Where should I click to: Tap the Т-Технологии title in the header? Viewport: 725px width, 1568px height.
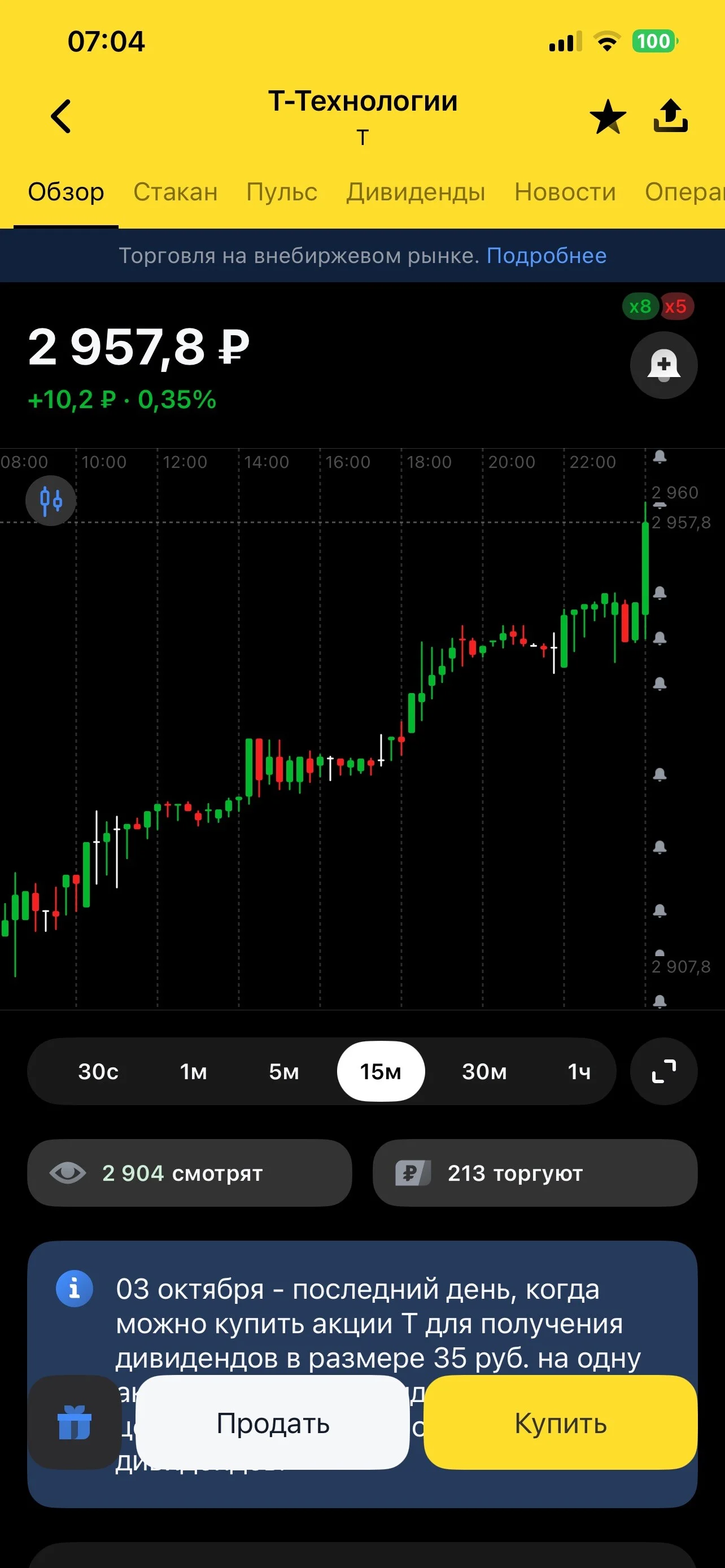363,101
